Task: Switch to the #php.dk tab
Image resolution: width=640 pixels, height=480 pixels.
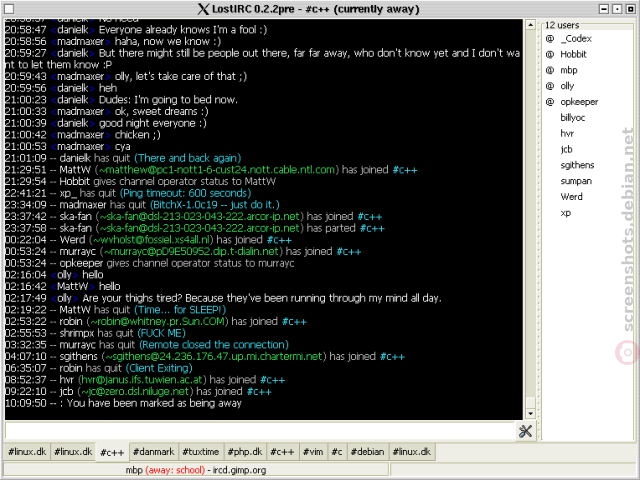Action: pos(245,452)
